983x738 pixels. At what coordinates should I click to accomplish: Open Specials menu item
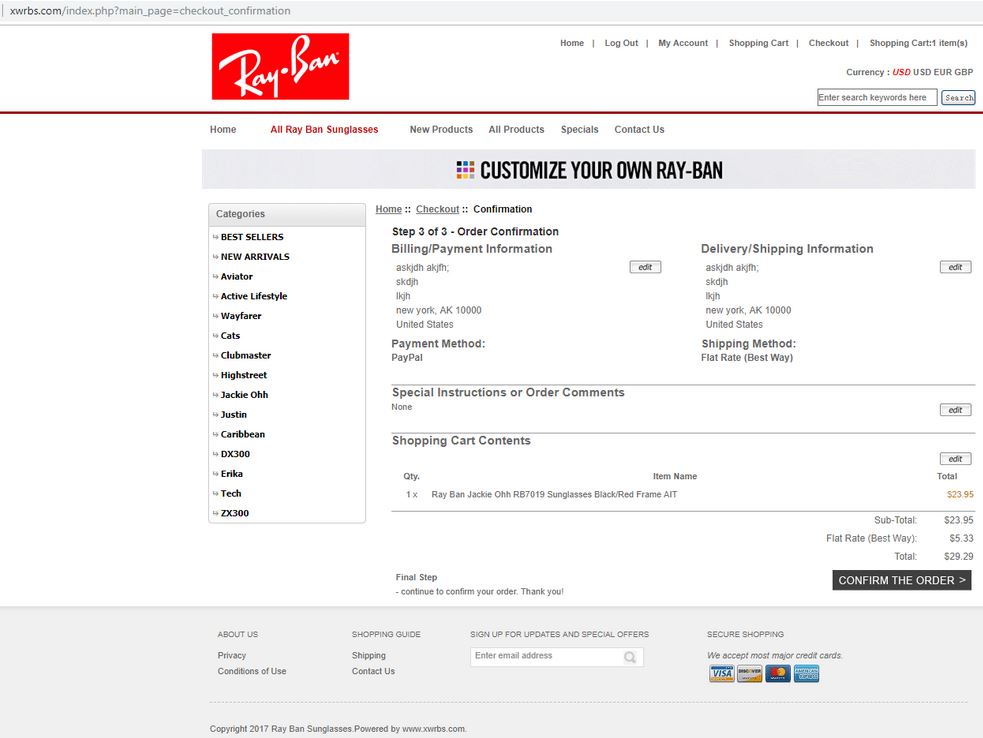point(579,130)
